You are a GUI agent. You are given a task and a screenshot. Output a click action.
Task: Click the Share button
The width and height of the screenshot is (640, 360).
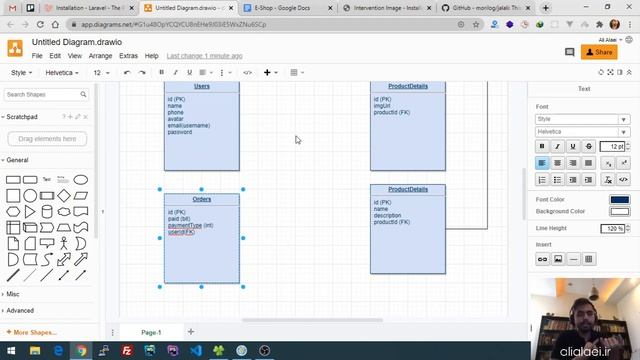click(599, 52)
